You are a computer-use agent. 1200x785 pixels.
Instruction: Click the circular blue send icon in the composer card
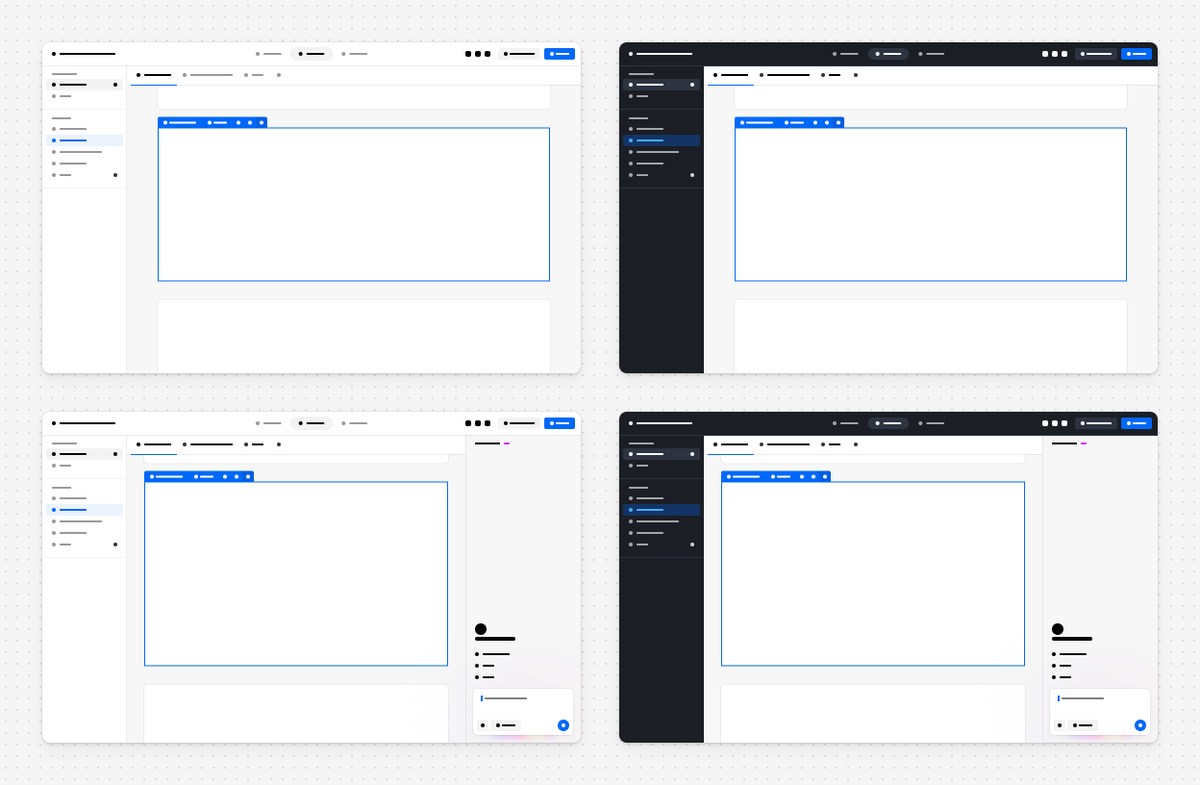pyautogui.click(x=564, y=725)
